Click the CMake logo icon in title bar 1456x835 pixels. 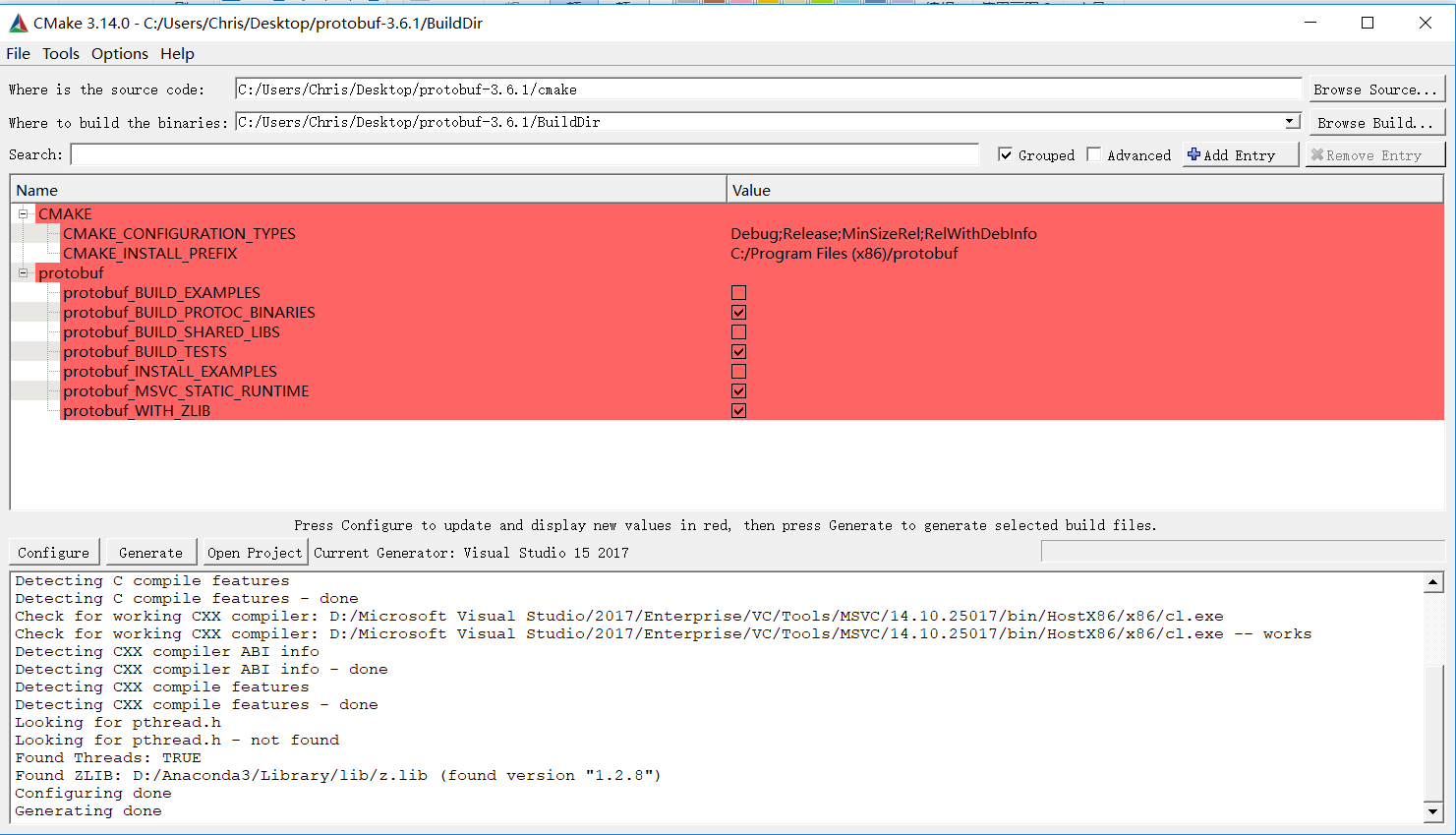19,23
